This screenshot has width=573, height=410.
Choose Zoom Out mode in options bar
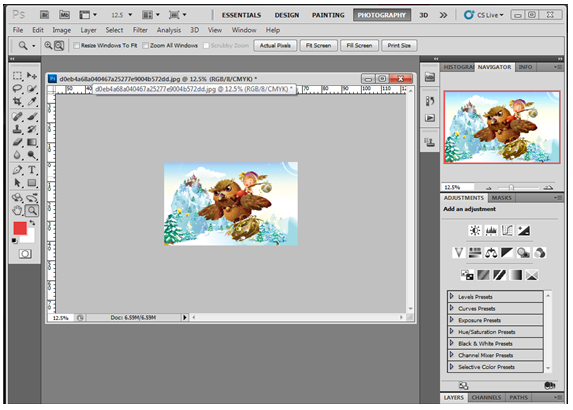click(x=59, y=45)
